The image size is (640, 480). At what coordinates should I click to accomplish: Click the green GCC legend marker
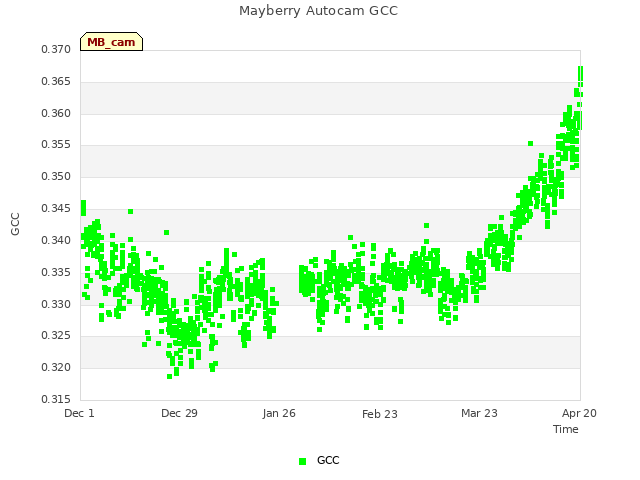coord(302,461)
